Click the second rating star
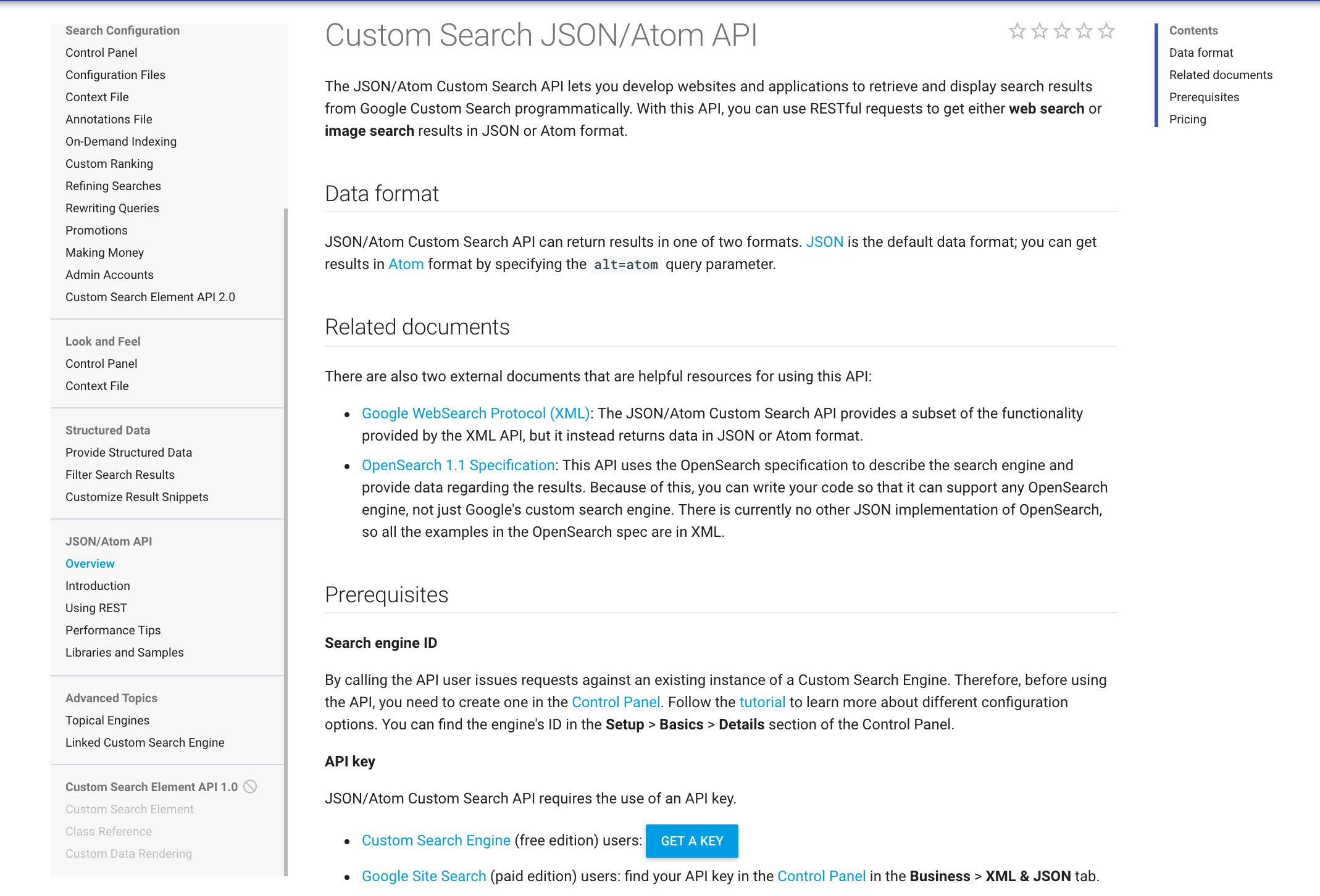This screenshot has height=896, width=1320. pyautogui.click(x=1040, y=31)
